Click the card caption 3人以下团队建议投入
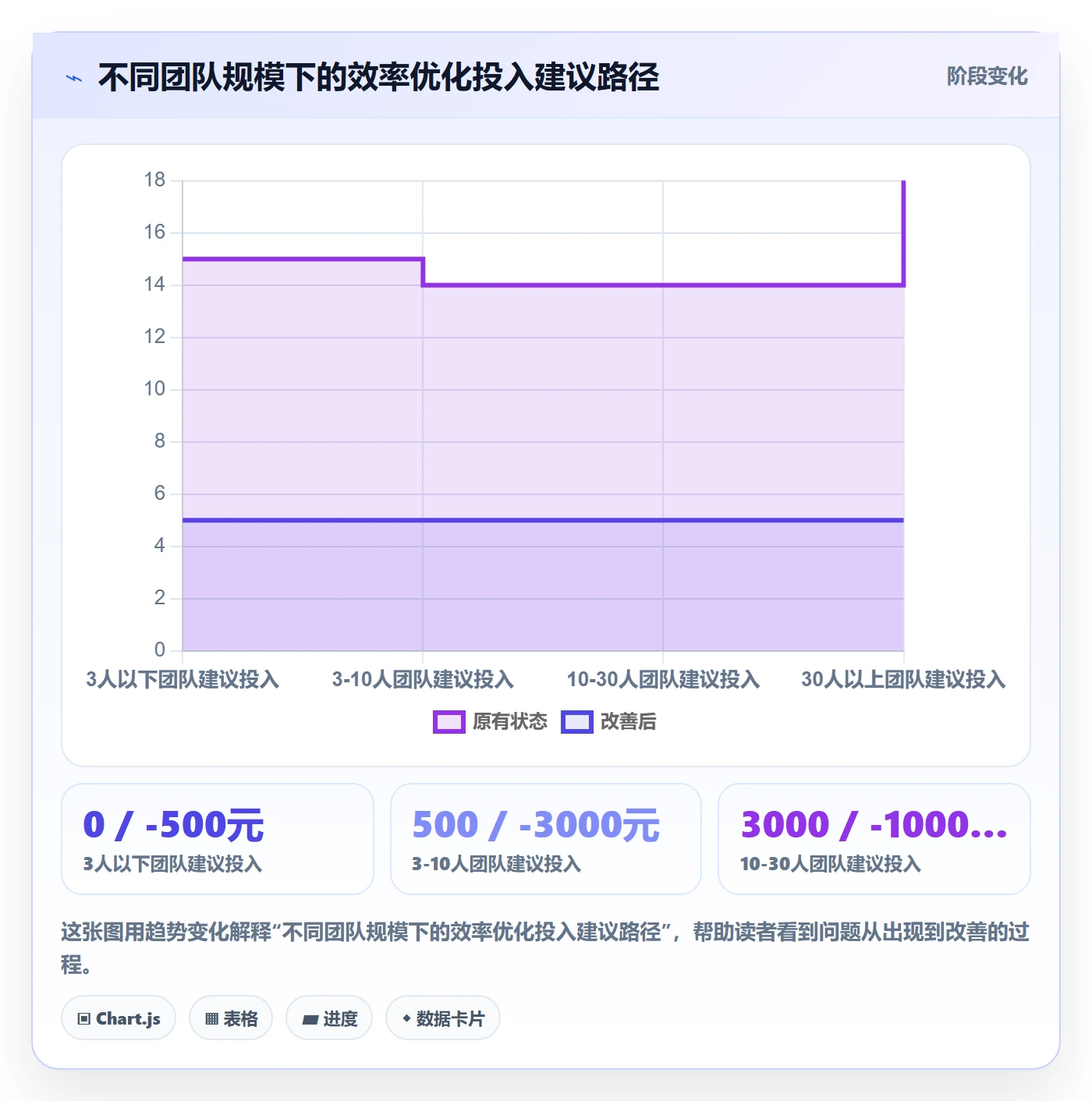This screenshot has height=1101, width=1092. (x=172, y=864)
